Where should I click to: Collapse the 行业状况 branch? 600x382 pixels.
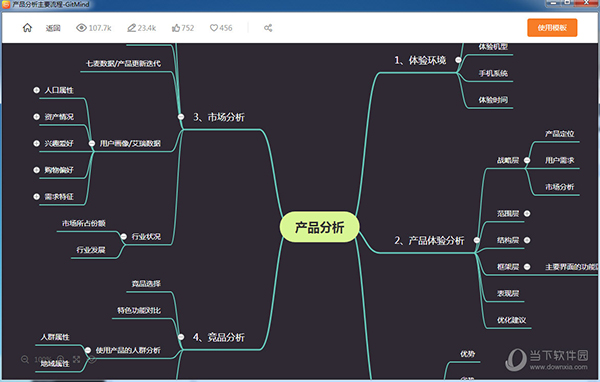pos(124,236)
